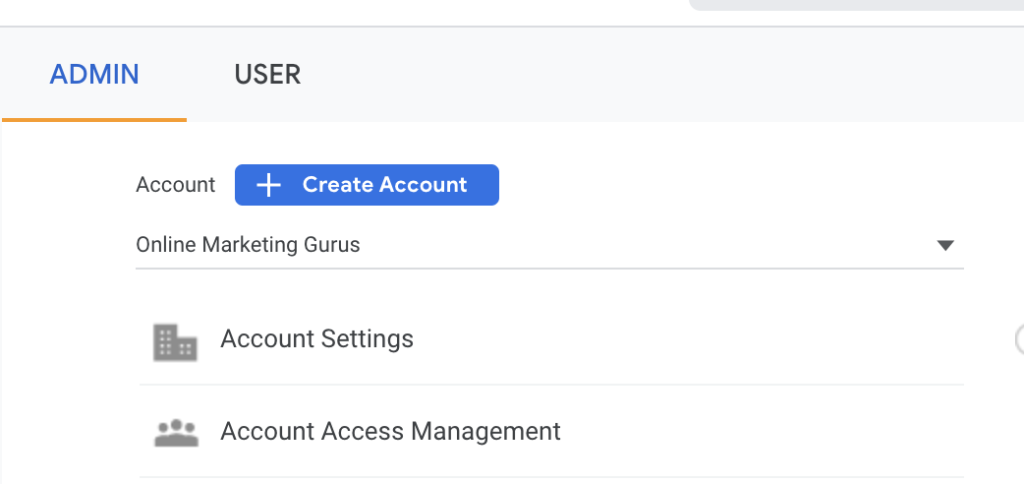1024x484 pixels.
Task: Open Account Settings
Action: coord(551,339)
